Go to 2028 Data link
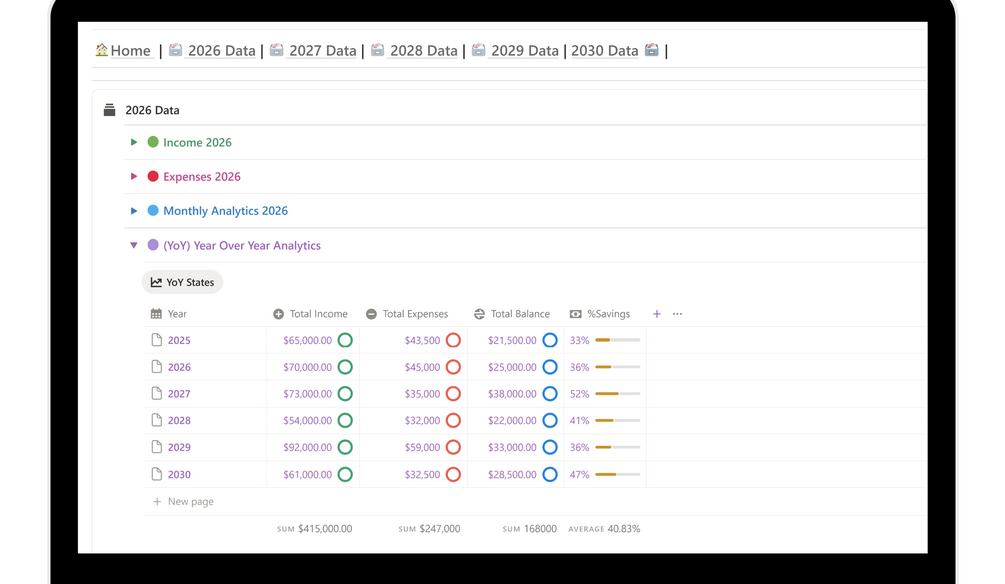This screenshot has width=1005, height=584. [424, 51]
